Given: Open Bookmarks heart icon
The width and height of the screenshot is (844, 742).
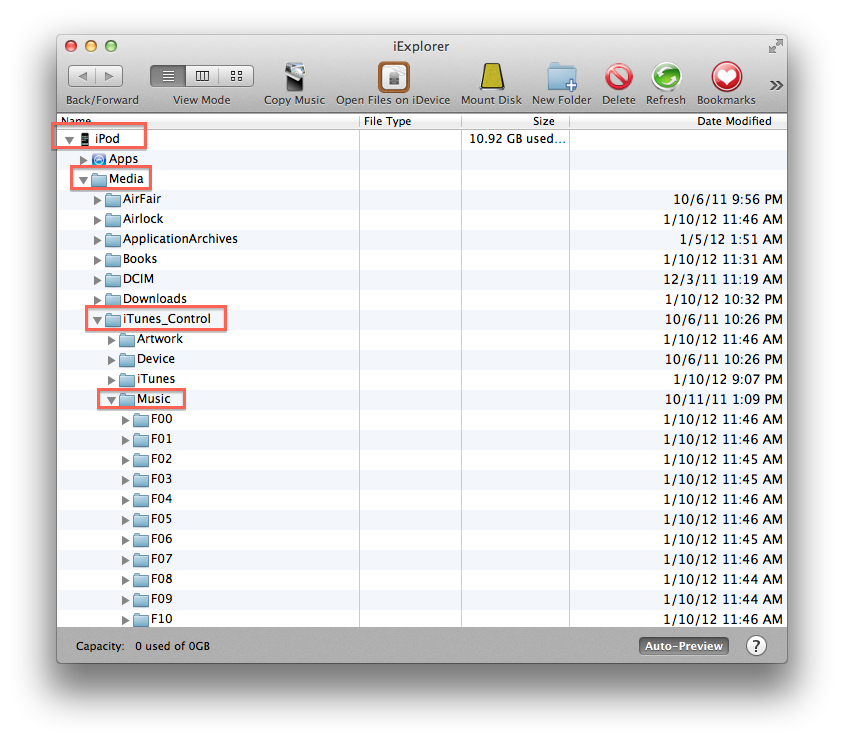Looking at the screenshot, I should point(727,76).
